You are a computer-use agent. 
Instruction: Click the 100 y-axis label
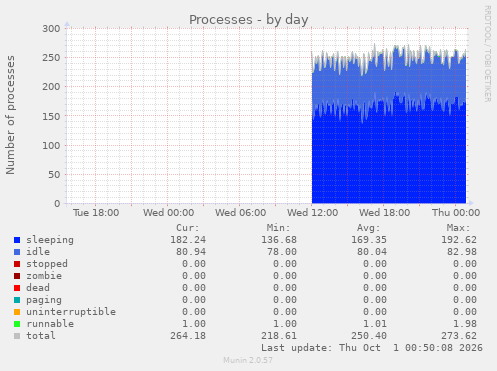(x=51, y=145)
